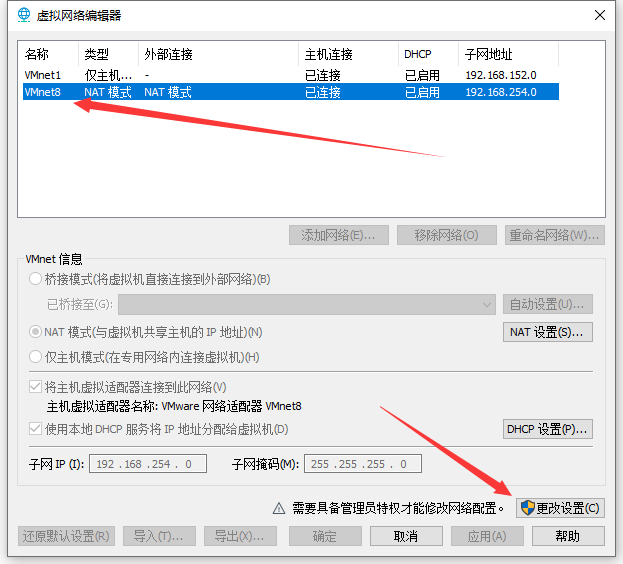Click the 移除网络(O) button
623x564 pixels.
click(447, 235)
